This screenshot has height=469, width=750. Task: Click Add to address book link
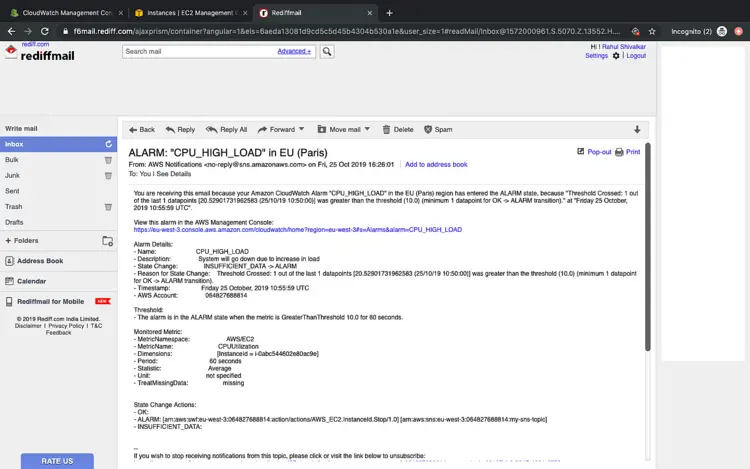(x=436, y=164)
